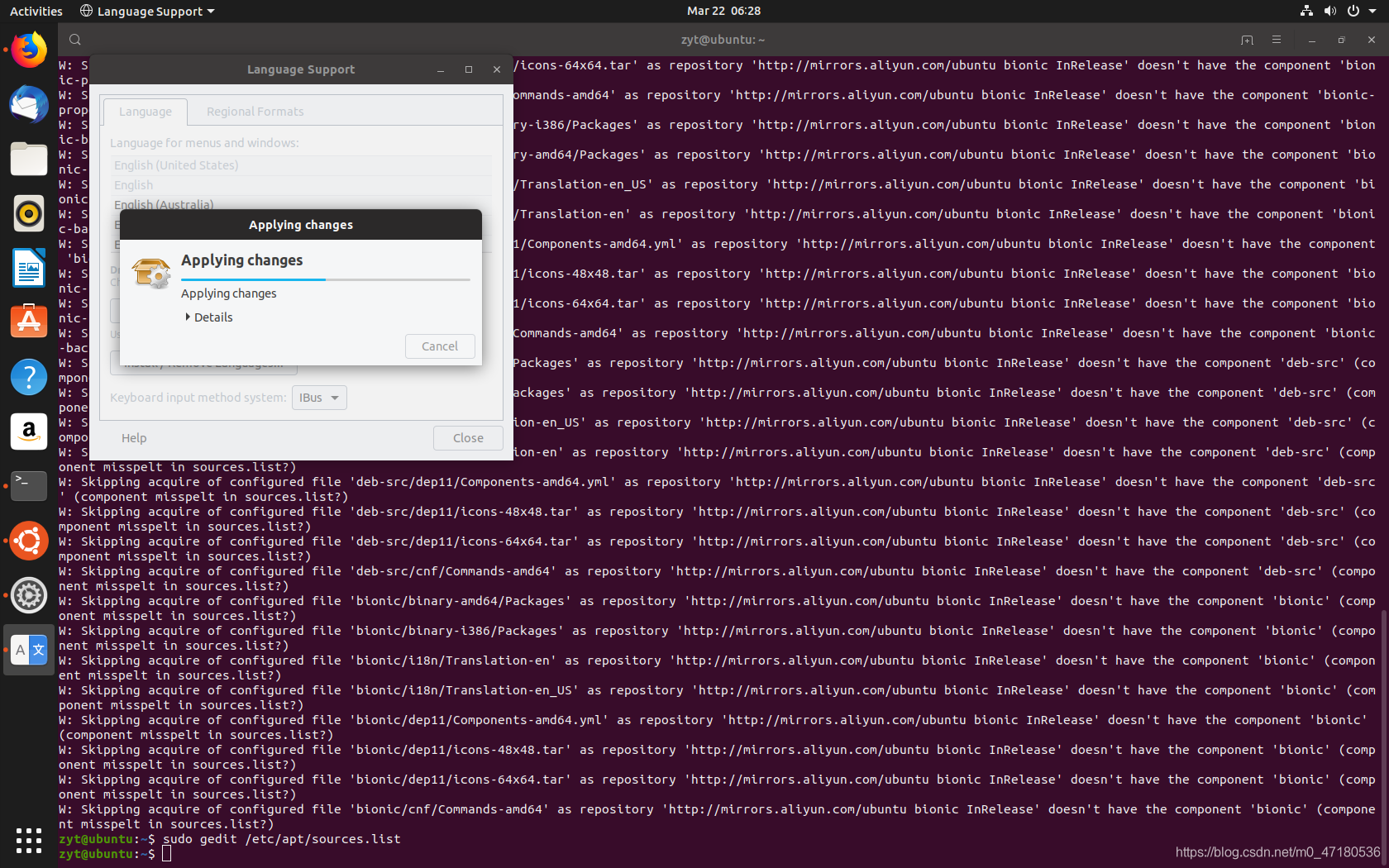
Task: Open new tab icon in terminal header
Action: click(1247, 40)
